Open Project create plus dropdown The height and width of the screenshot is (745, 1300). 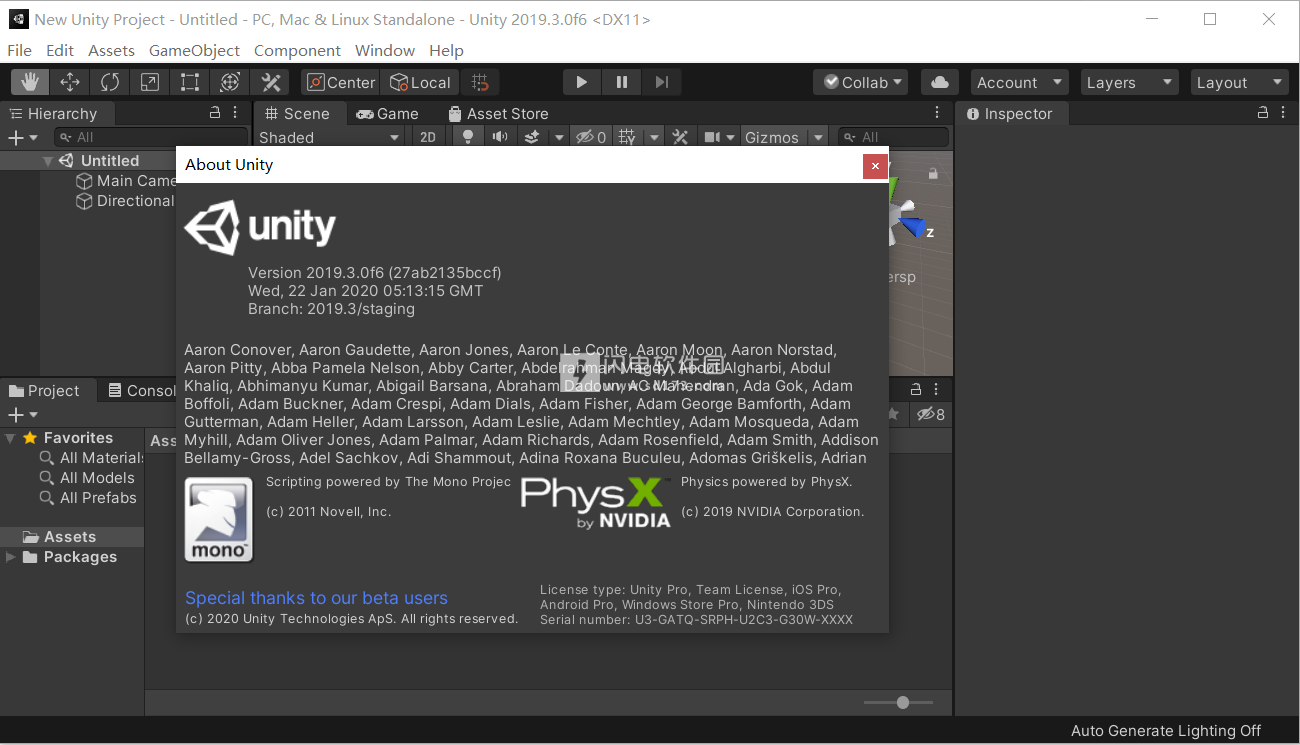(x=22, y=414)
